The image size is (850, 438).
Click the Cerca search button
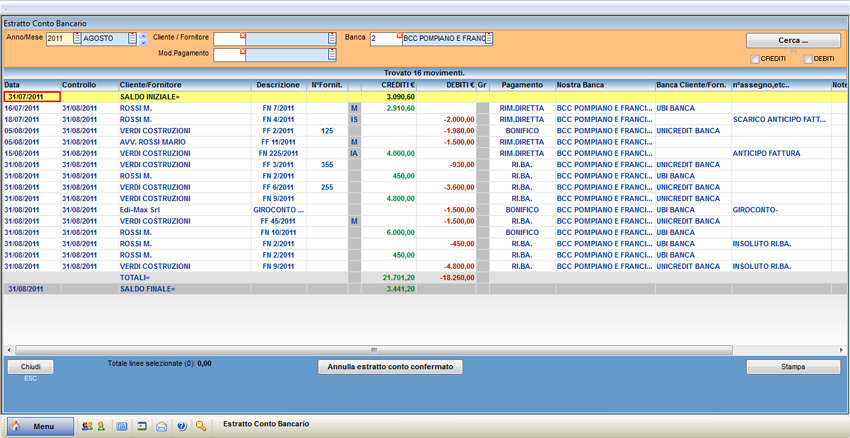click(792, 41)
